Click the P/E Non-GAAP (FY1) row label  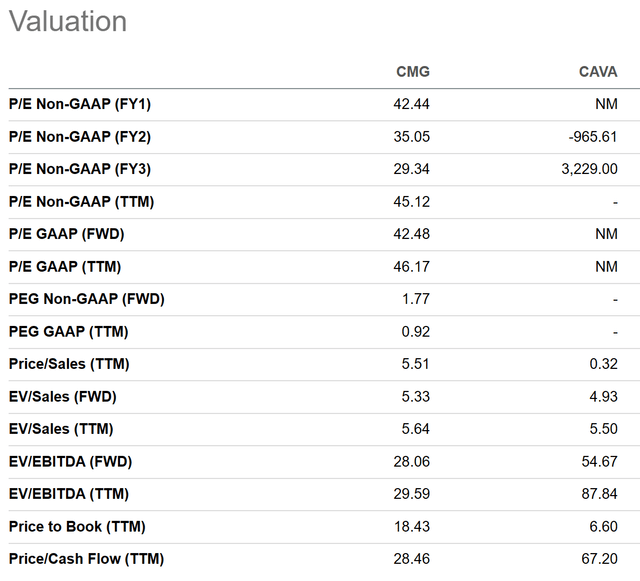(x=80, y=104)
